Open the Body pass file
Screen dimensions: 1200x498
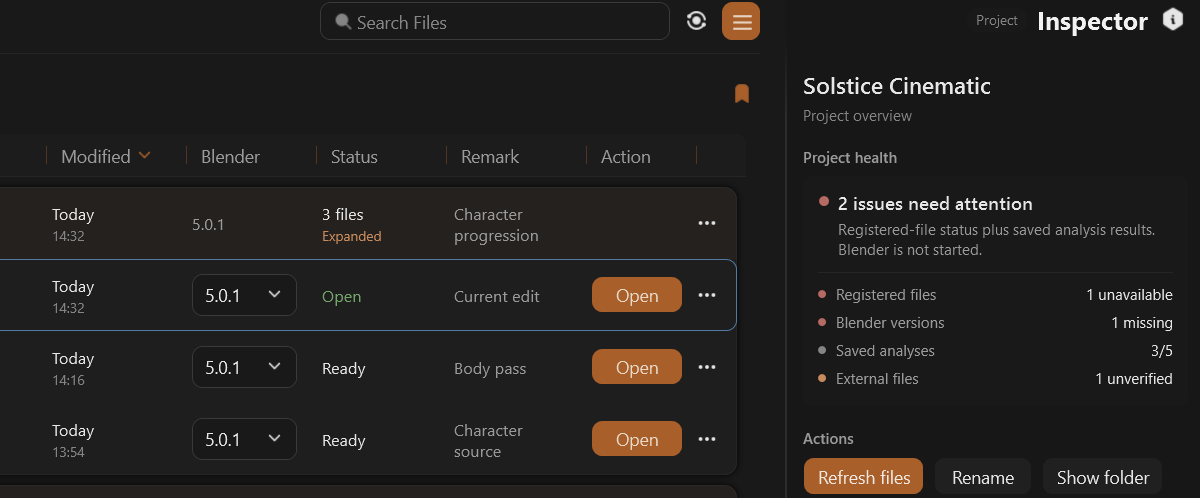(637, 367)
